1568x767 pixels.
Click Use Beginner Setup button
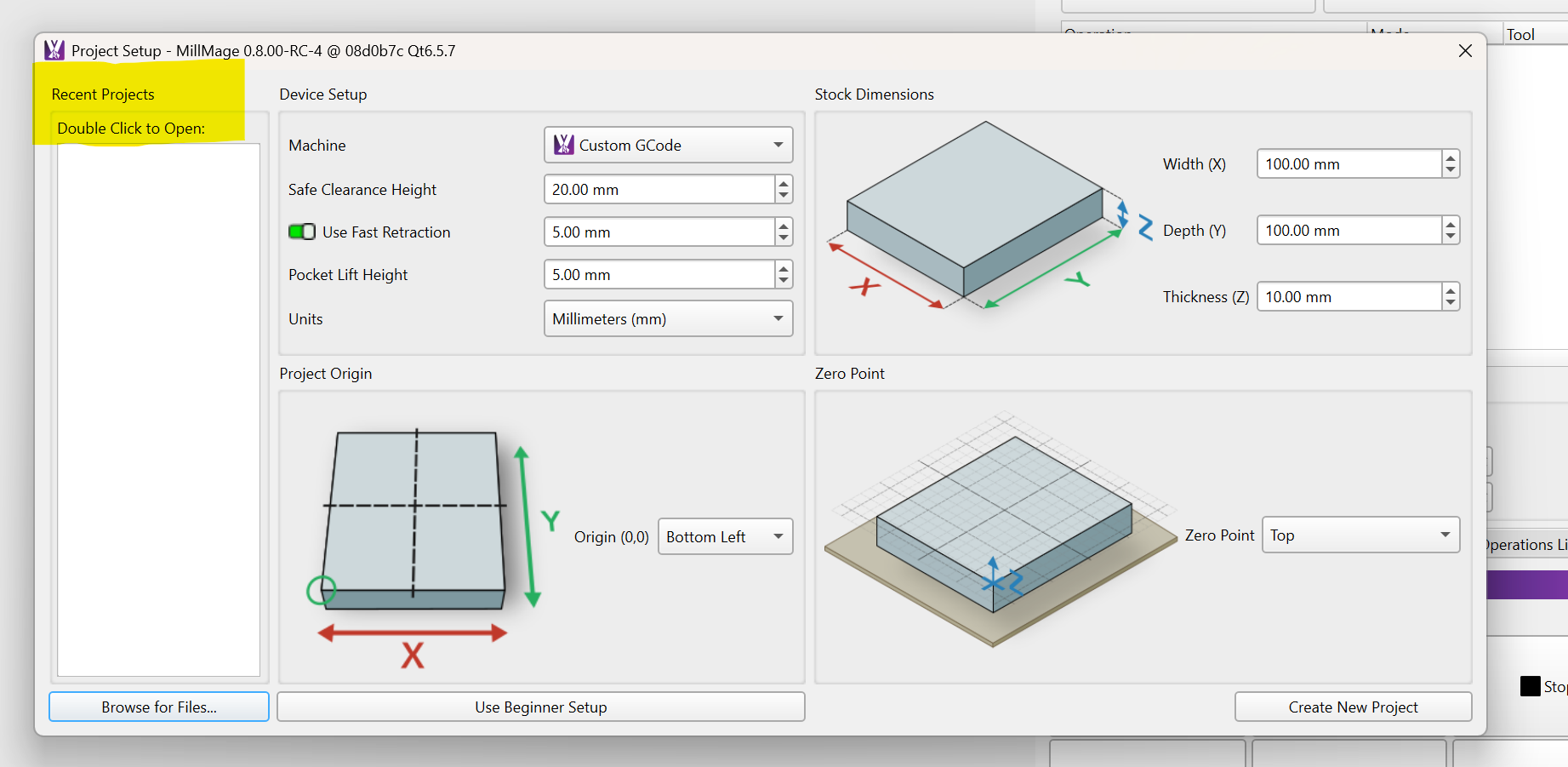tap(541, 707)
